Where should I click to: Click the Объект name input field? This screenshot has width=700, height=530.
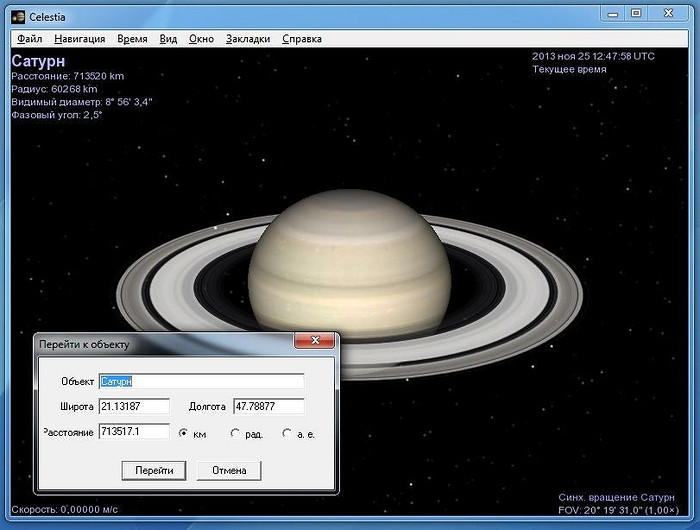(200, 381)
